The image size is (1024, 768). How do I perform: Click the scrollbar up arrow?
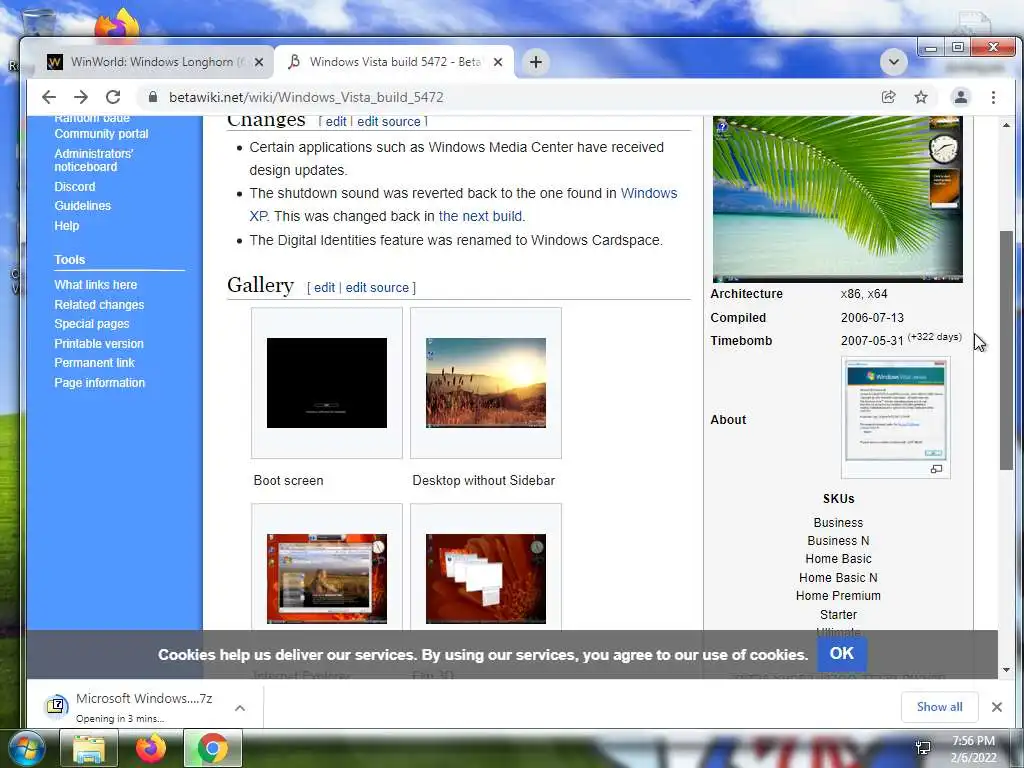tap(1006, 125)
